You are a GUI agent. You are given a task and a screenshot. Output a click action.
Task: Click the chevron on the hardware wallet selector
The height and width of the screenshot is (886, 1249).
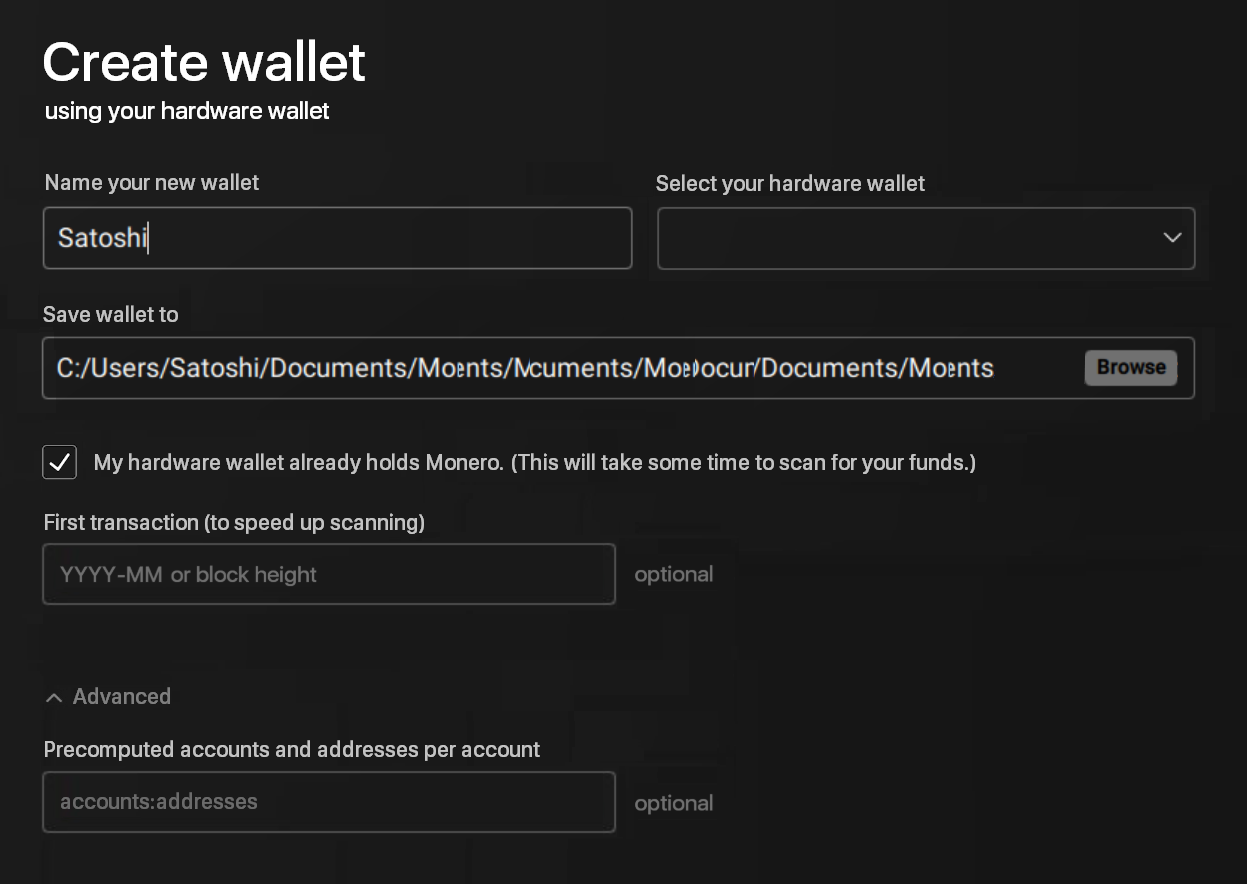click(1172, 238)
